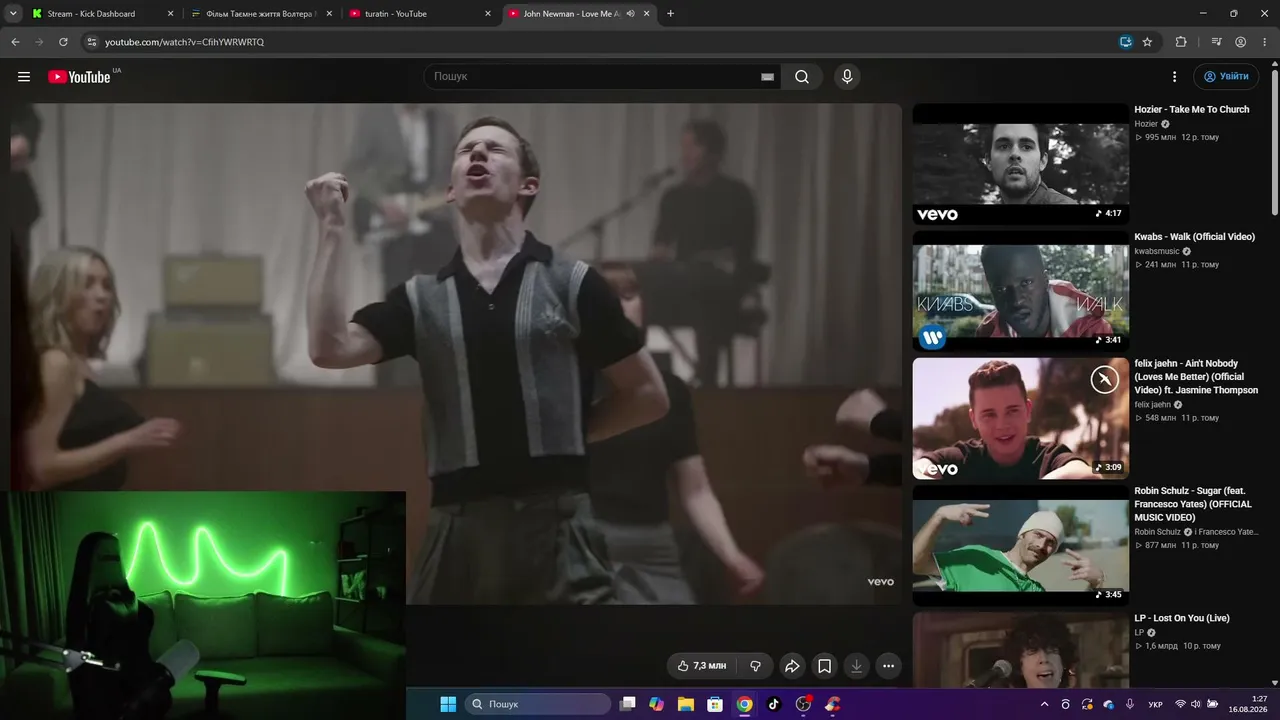This screenshot has width=1280, height=720.
Task: Click the cast/install icon in address bar
Action: pyautogui.click(x=1126, y=42)
